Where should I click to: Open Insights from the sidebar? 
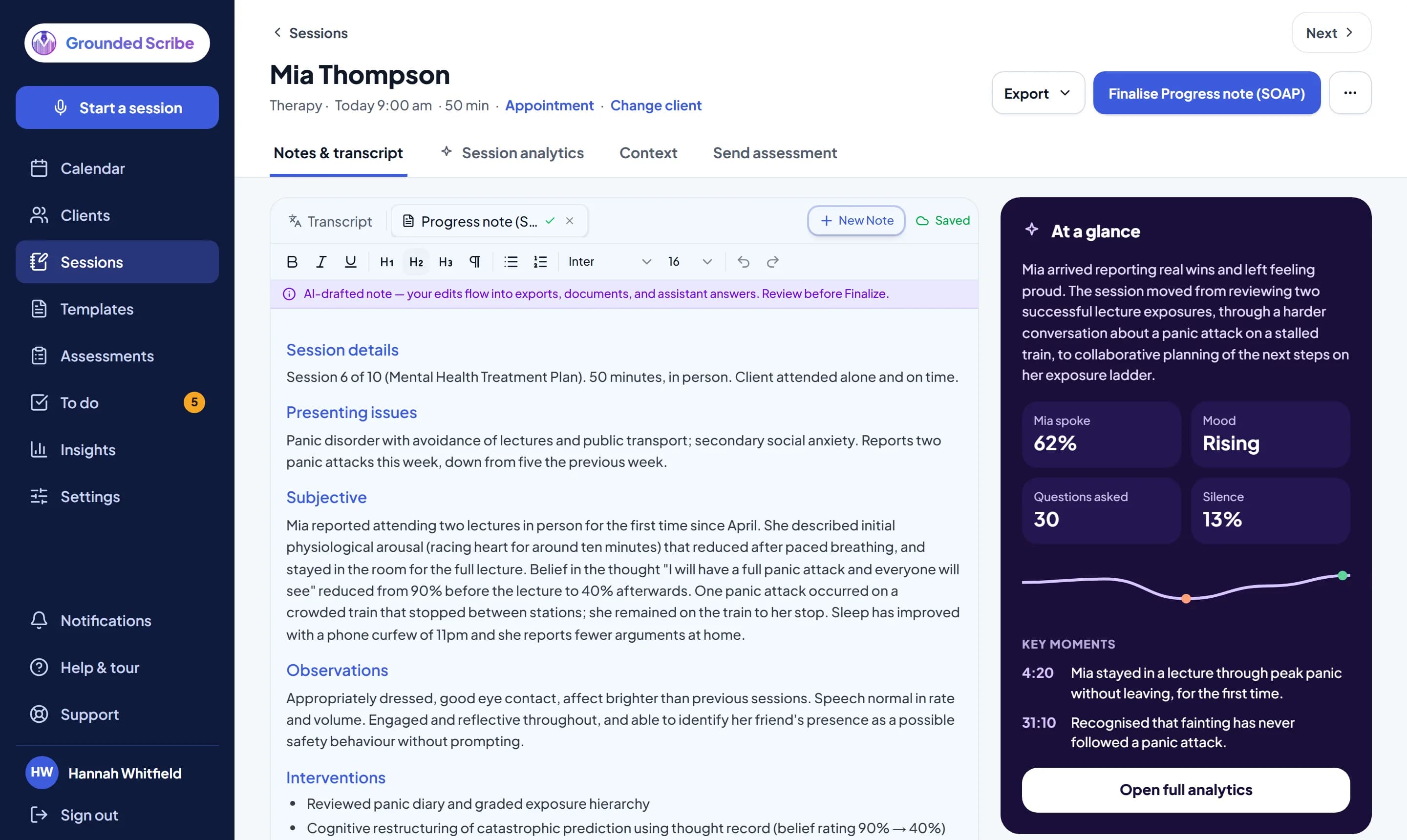(117, 449)
